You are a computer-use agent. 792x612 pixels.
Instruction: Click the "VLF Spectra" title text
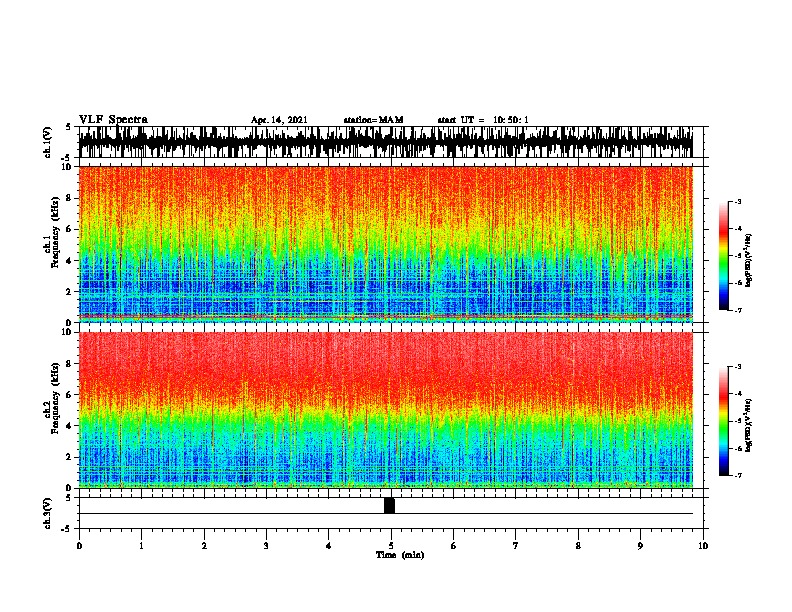[x=113, y=120]
